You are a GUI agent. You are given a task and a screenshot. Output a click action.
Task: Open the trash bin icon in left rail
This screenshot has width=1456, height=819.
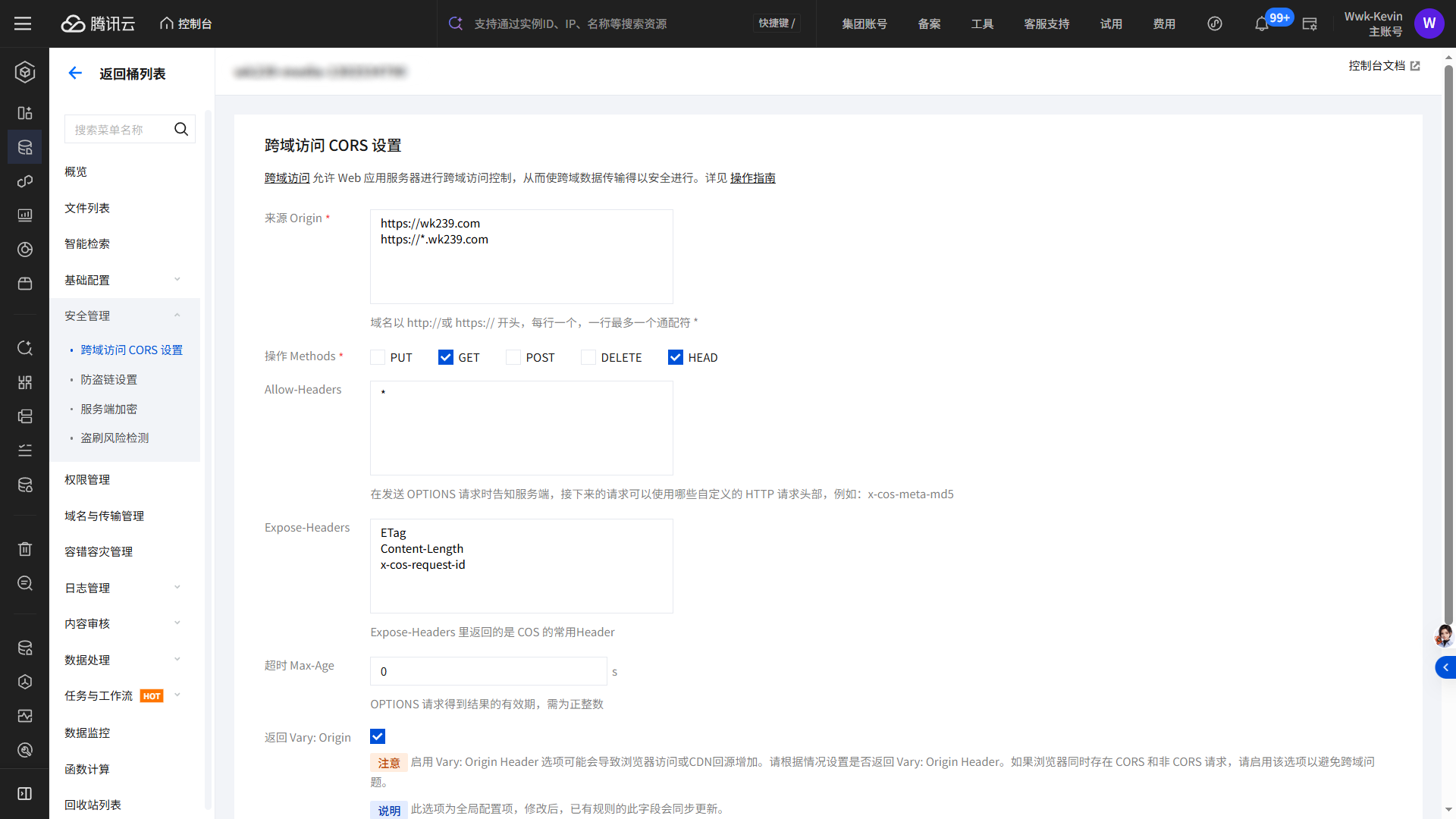tap(25, 548)
